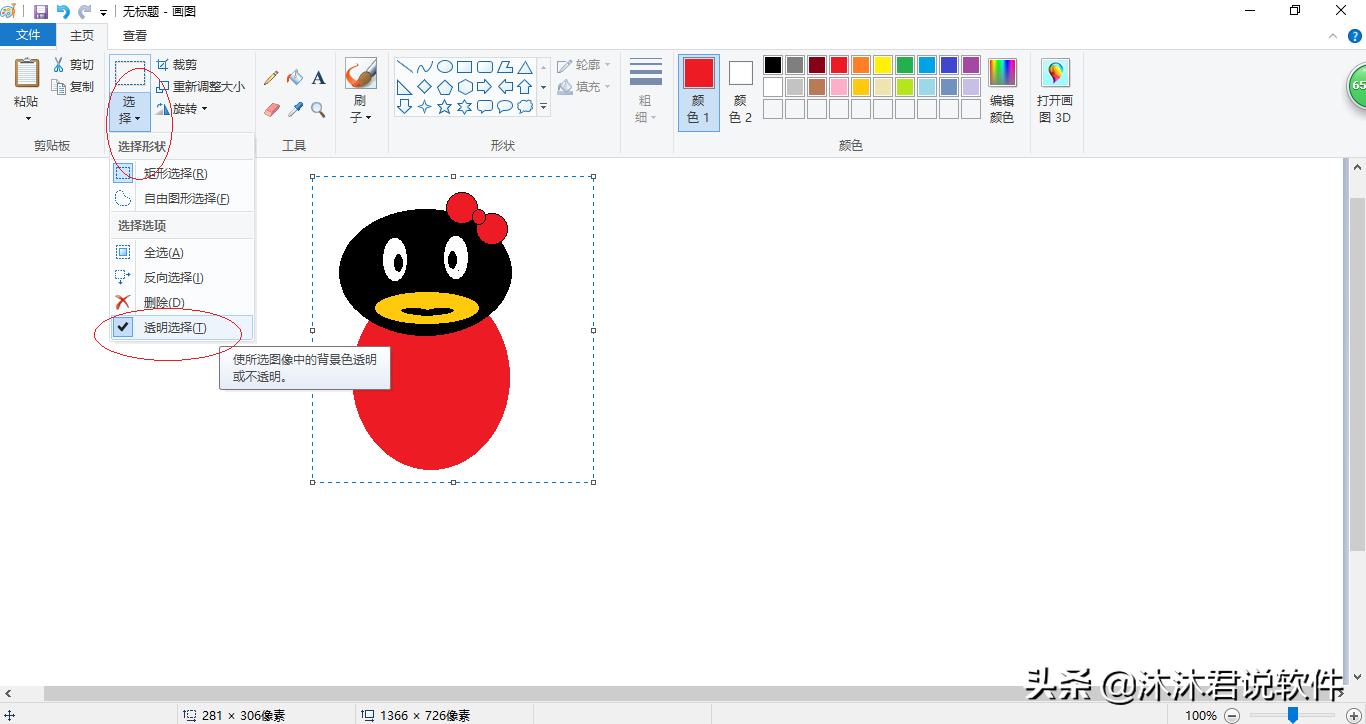Image resolution: width=1366 pixels, height=724 pixels.
Task: Choose 删除 to delete the selection
Action: 181,302
